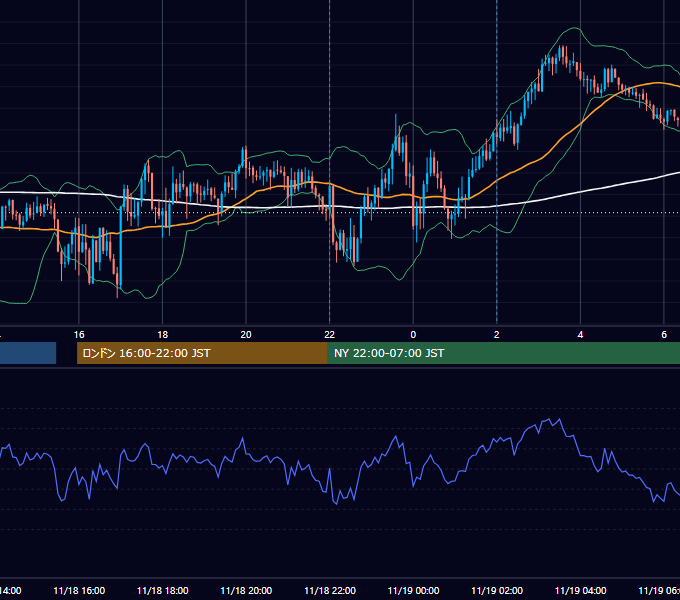Click the 11/18 20:00 date label
The image size is (680, 600).
pos(246,591)
